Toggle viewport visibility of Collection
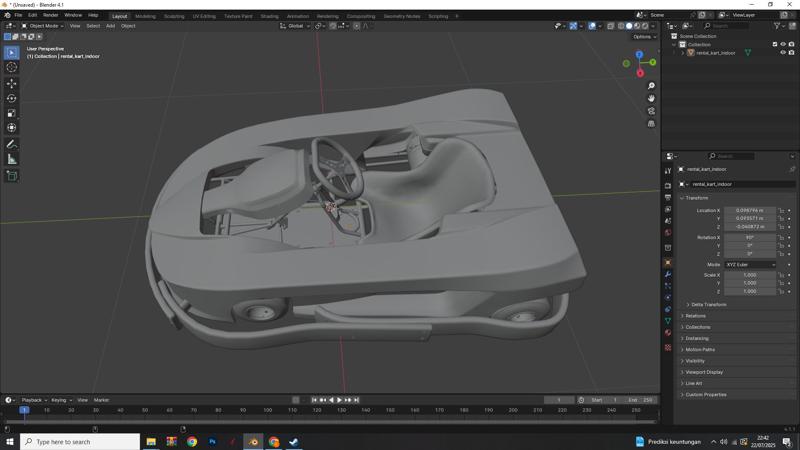Screen dimensions: 800x450 [x=783, y=44]
